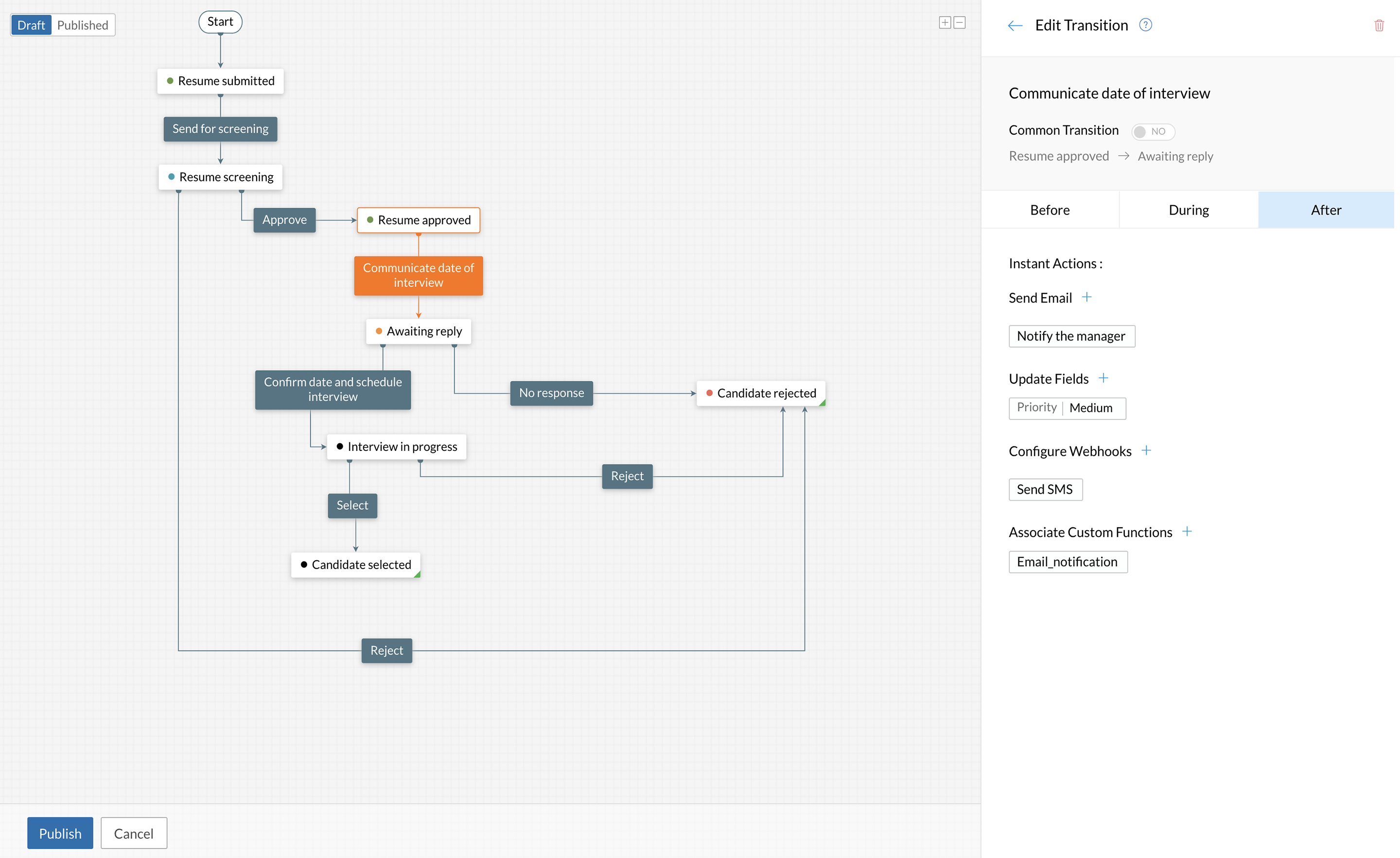Delete transition using the trash icon
Screen dimensions: 1400x858
point(1379,26)
